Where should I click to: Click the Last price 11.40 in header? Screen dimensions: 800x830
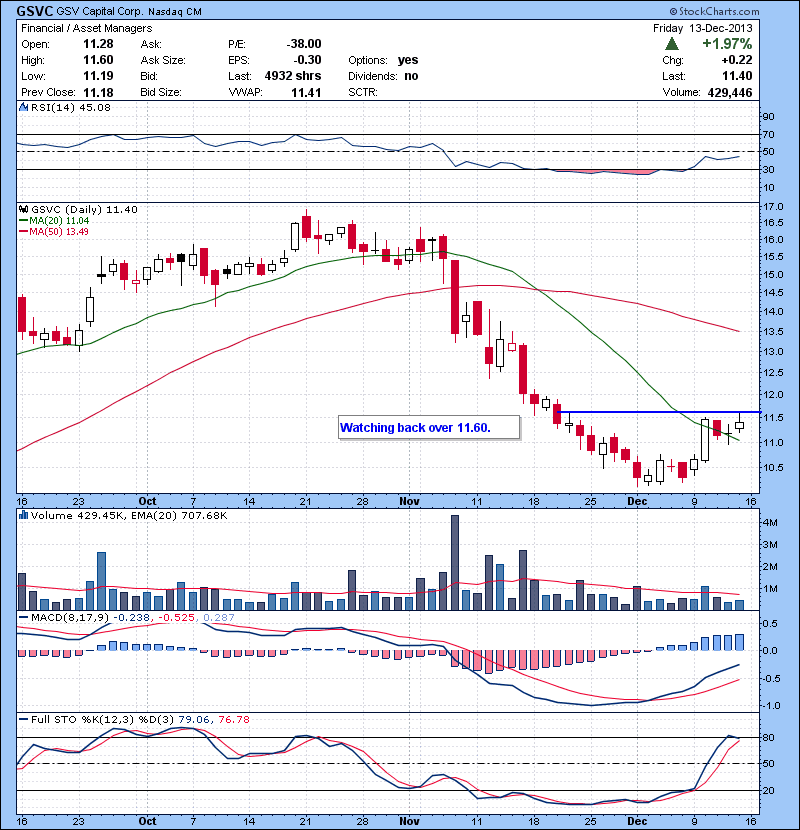pos(737,76)
